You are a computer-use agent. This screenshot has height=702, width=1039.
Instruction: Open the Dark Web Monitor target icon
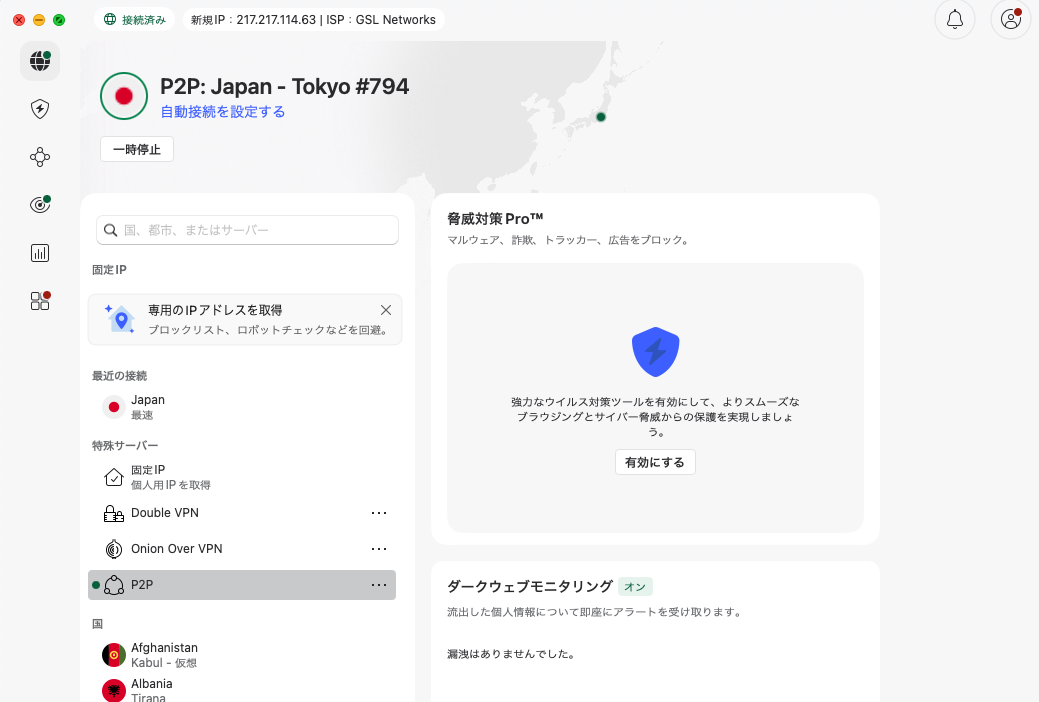click(40, 205)
